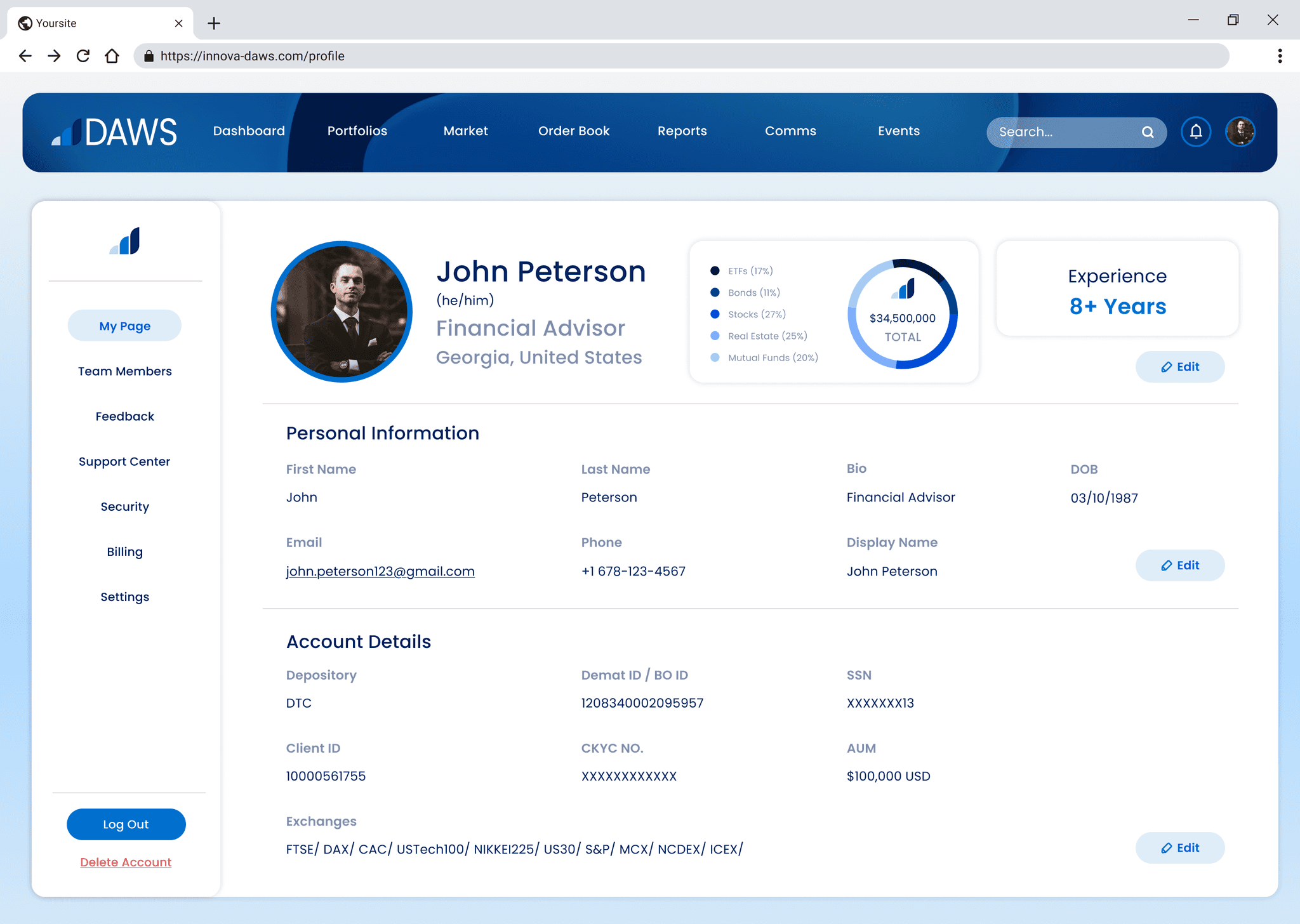The width and height of the screenshot is (1300, 924).
Task: Click the DAWS logo in header
Action: [114, 132]
